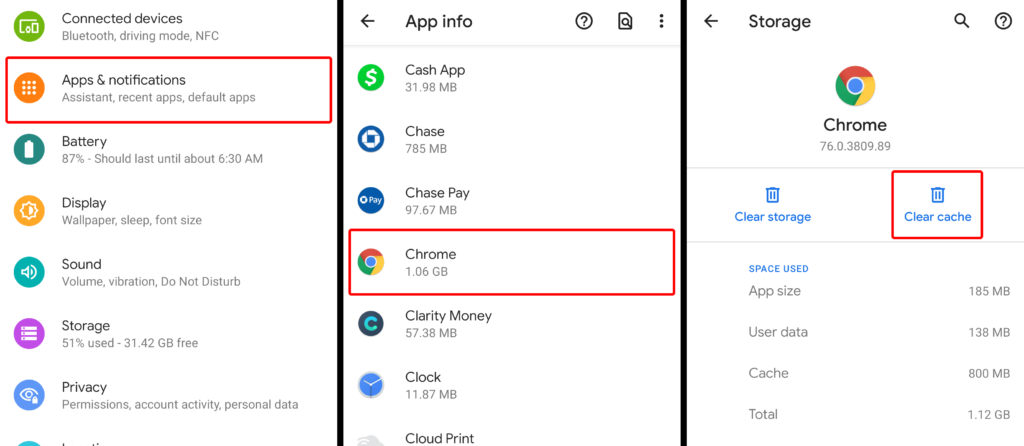
Task: Tap the back arrow beside App info
Action: tap(368, 21)
